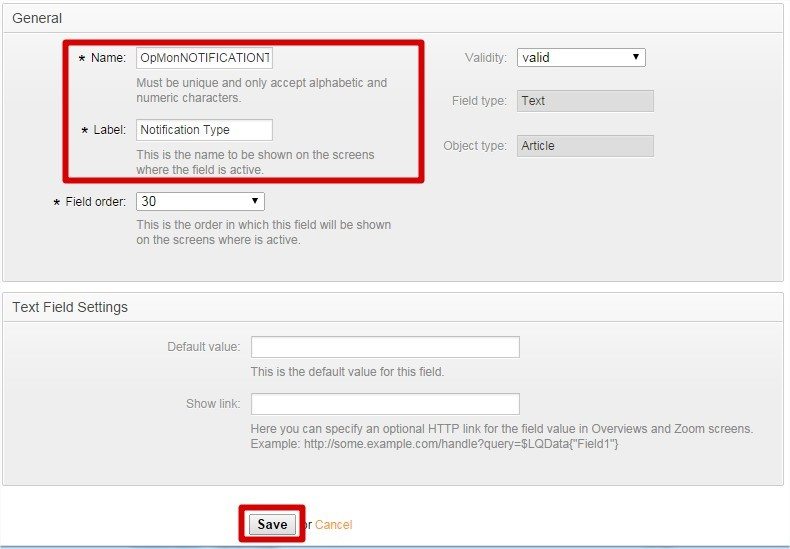Click the "Name:" field label
Image resolution: width=790 pixels, height=549 pixels.
tap(108, 58)
